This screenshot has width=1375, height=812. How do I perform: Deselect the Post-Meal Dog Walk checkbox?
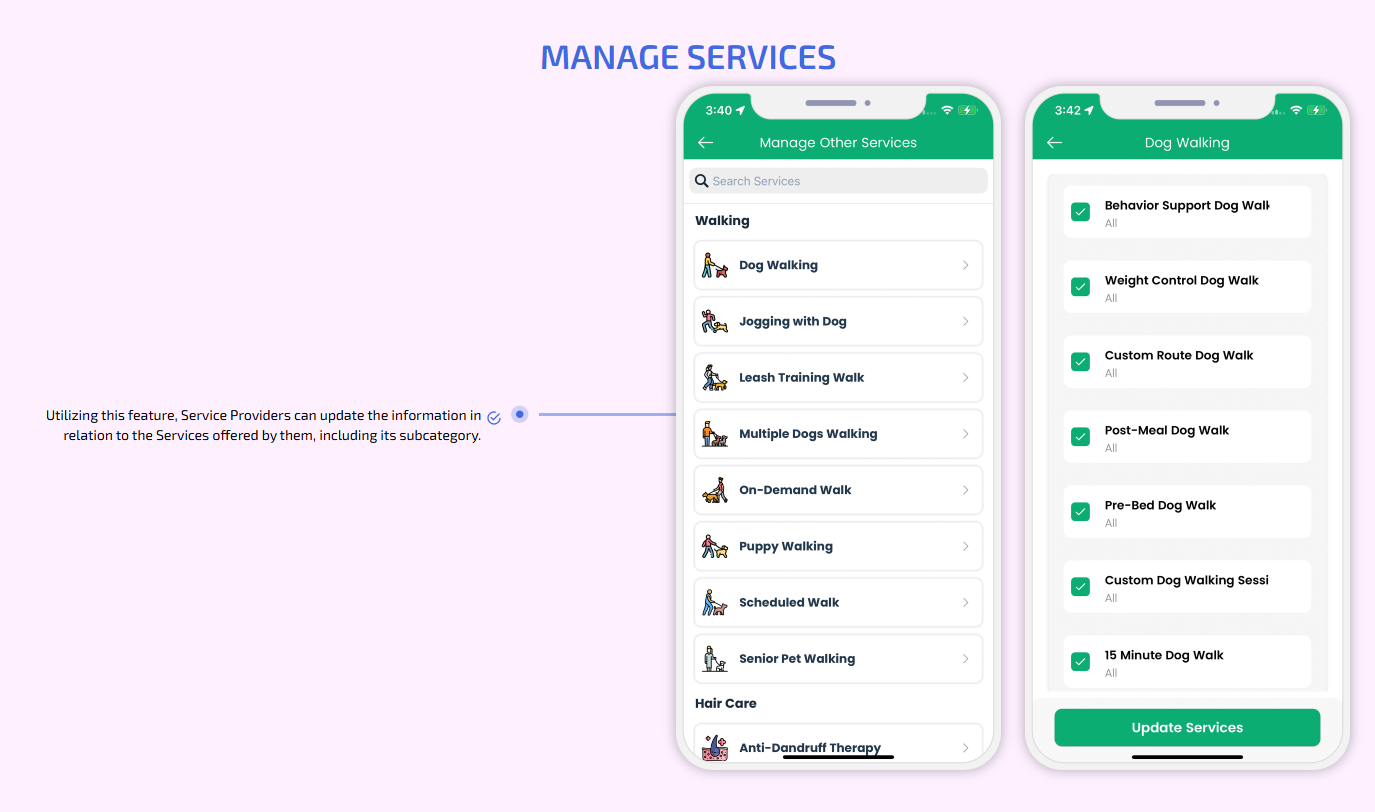1080,437
